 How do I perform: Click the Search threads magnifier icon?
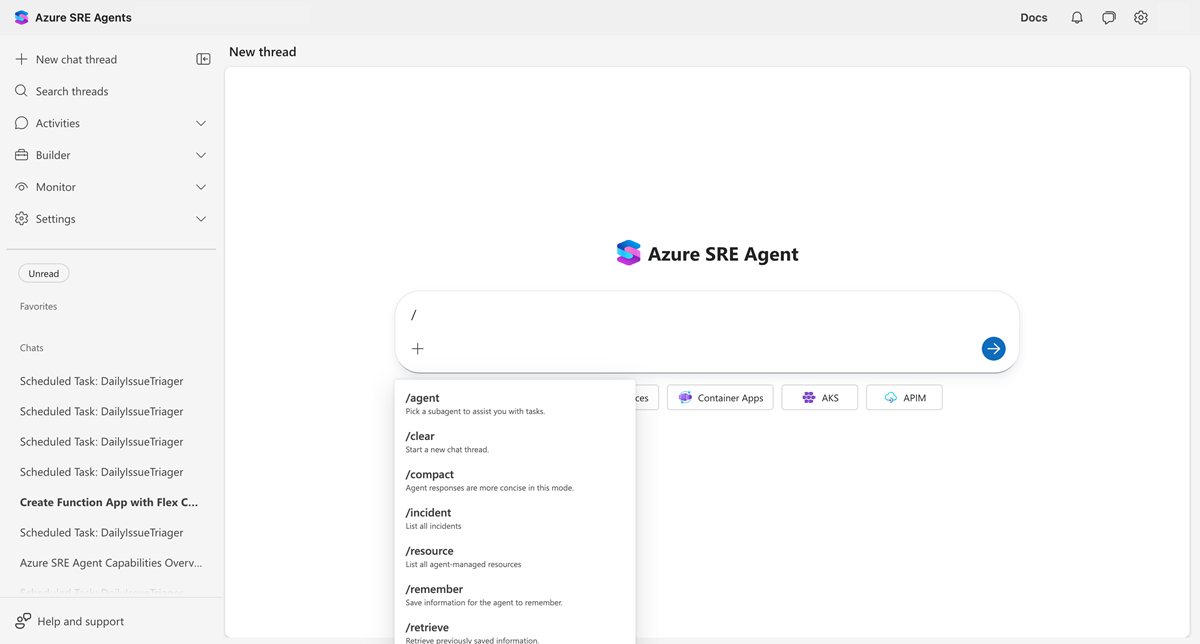(x=22, y=91)
